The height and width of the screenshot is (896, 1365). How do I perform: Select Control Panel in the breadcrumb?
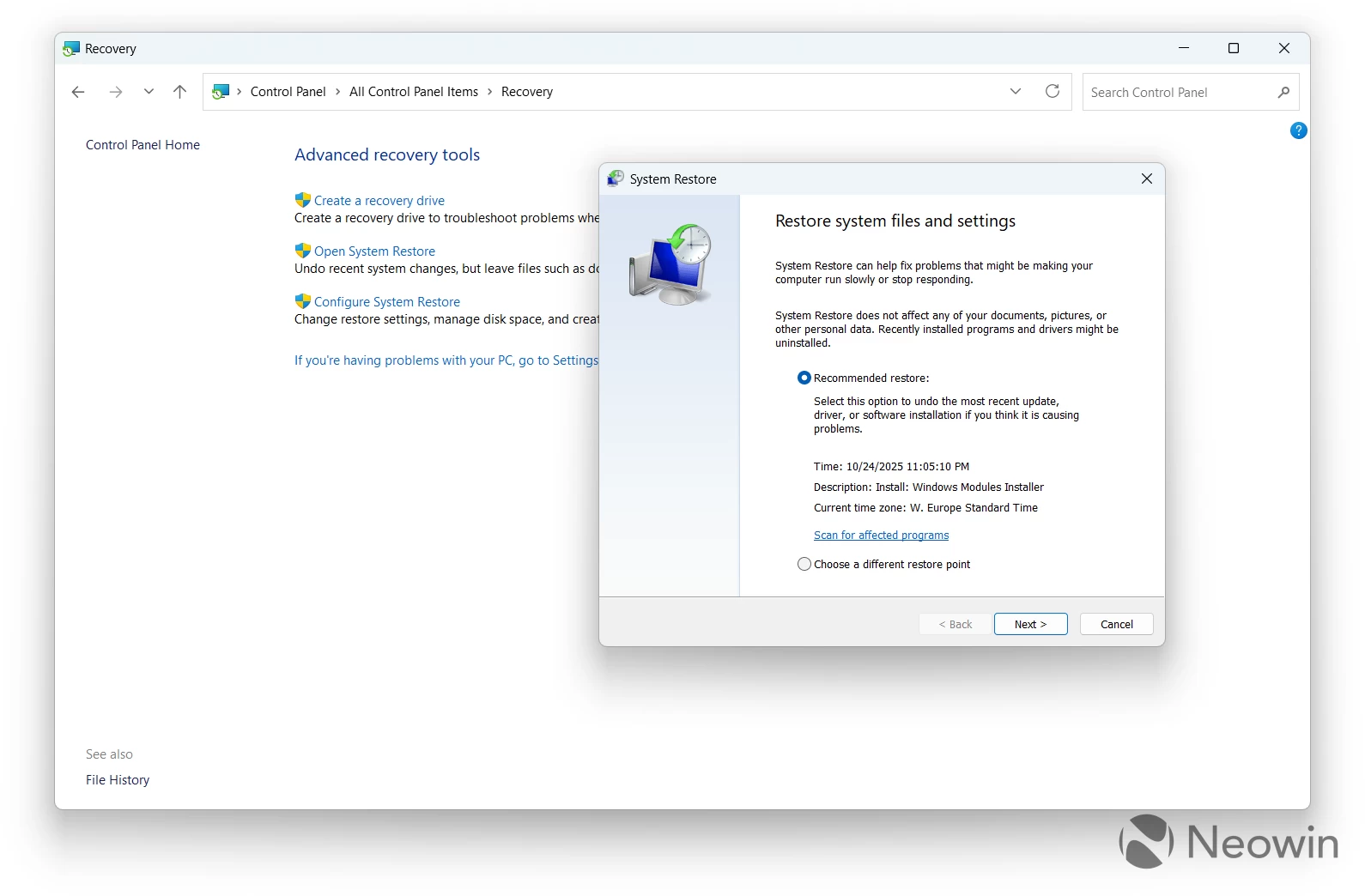point(288,92)
